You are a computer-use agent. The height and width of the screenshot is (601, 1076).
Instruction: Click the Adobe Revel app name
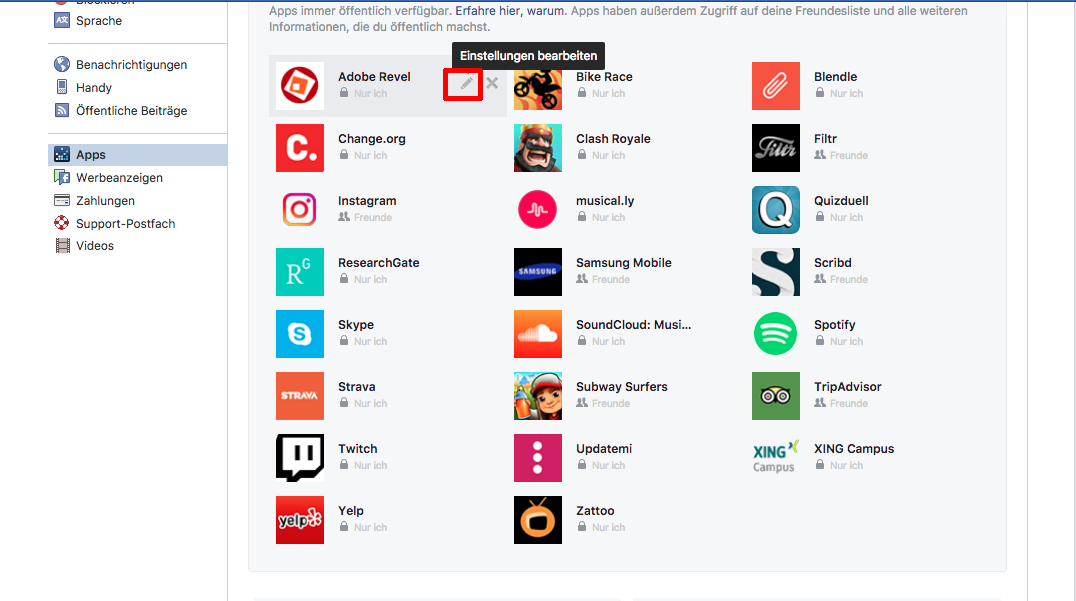coord(374,77)
